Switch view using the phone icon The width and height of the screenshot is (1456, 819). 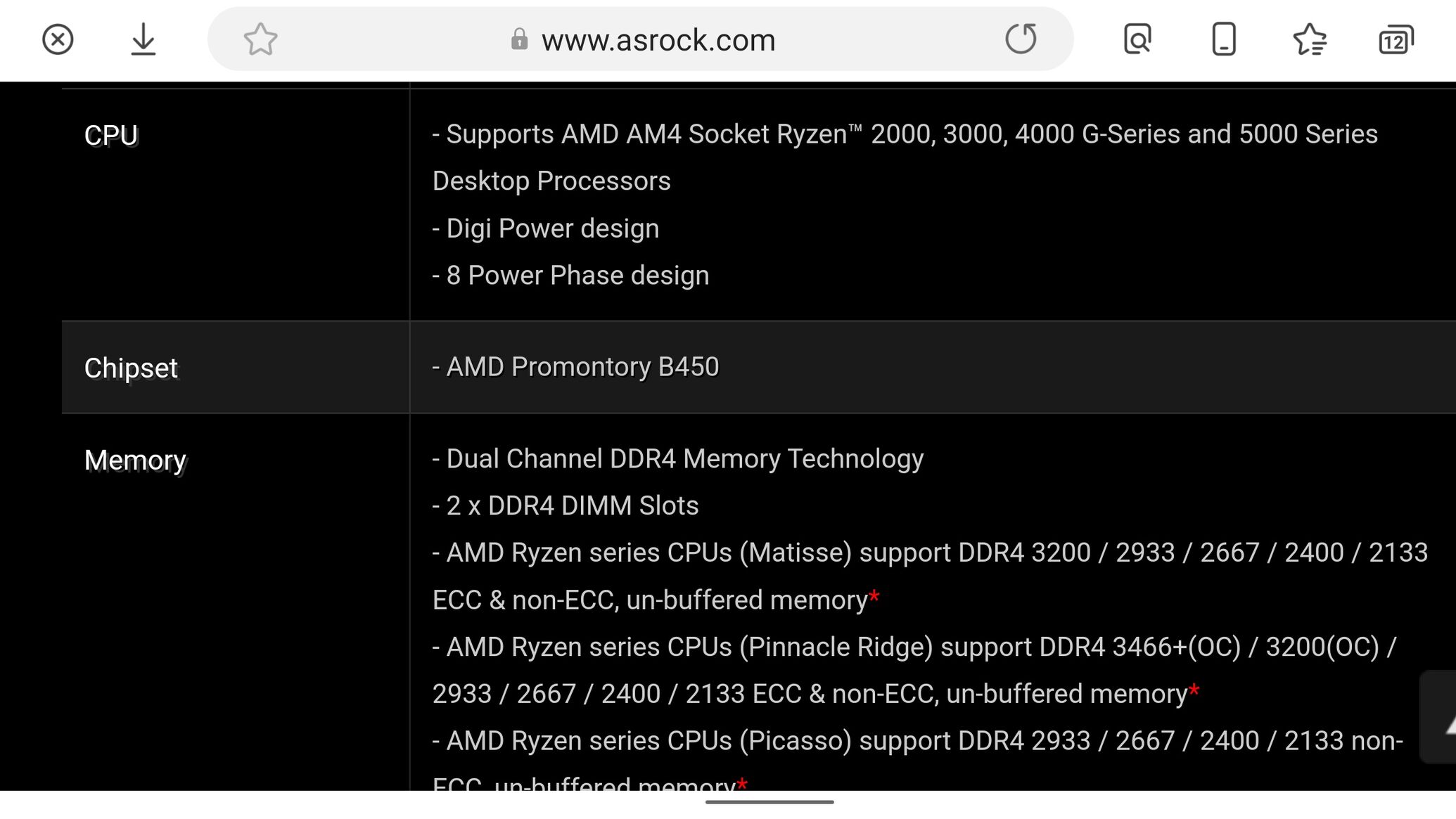coord(1224,39)
